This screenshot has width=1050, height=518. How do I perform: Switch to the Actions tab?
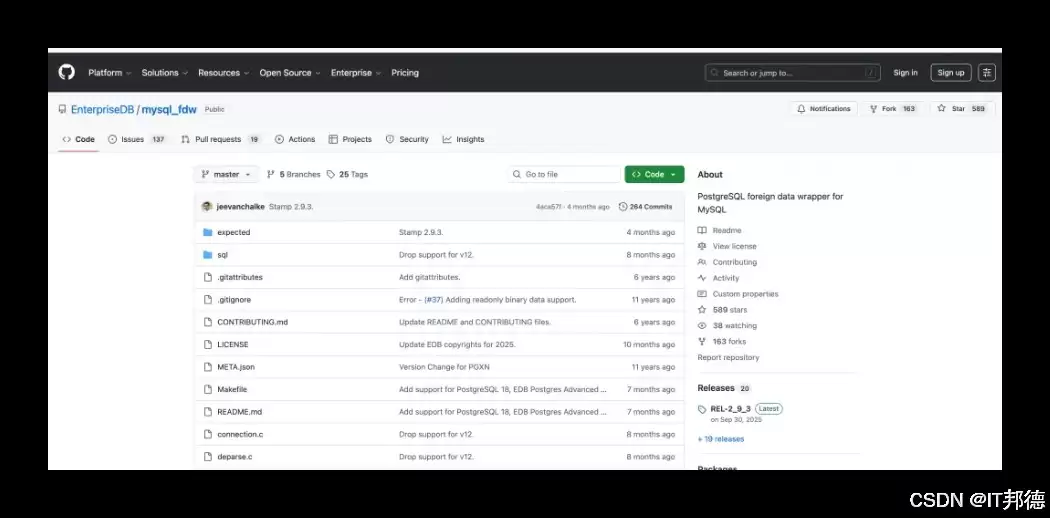295,139
